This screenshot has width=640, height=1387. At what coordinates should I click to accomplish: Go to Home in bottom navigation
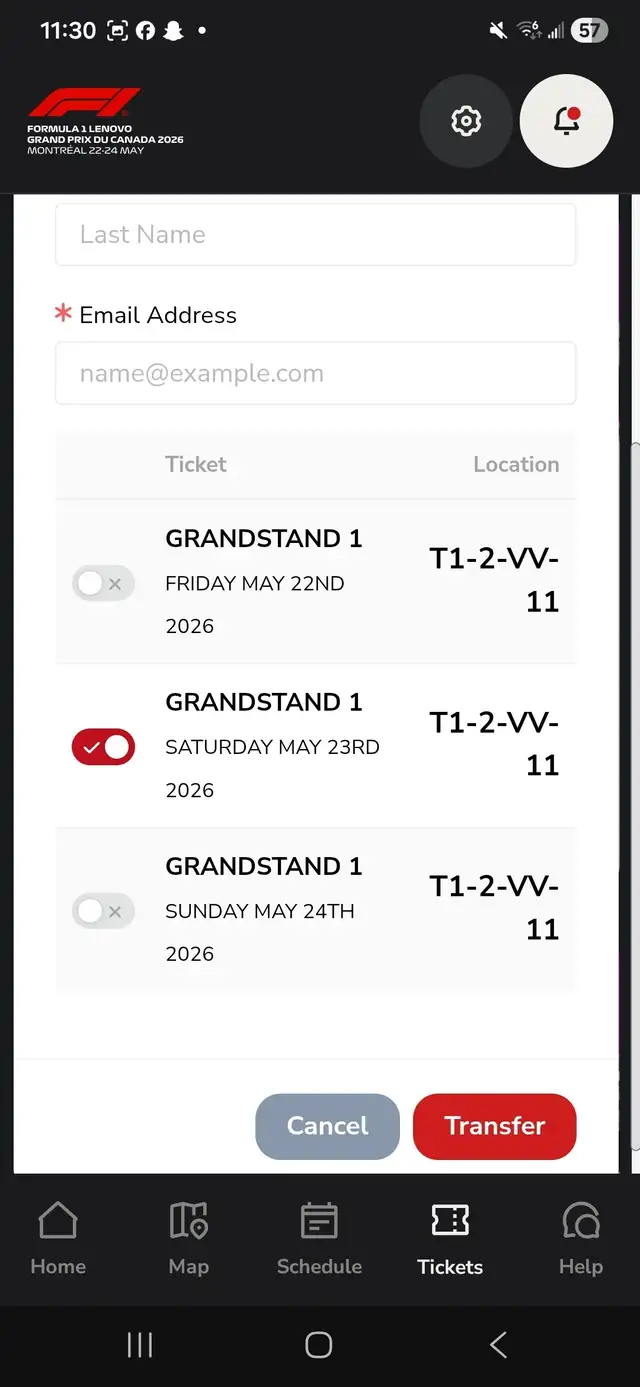click(58, 1238)
